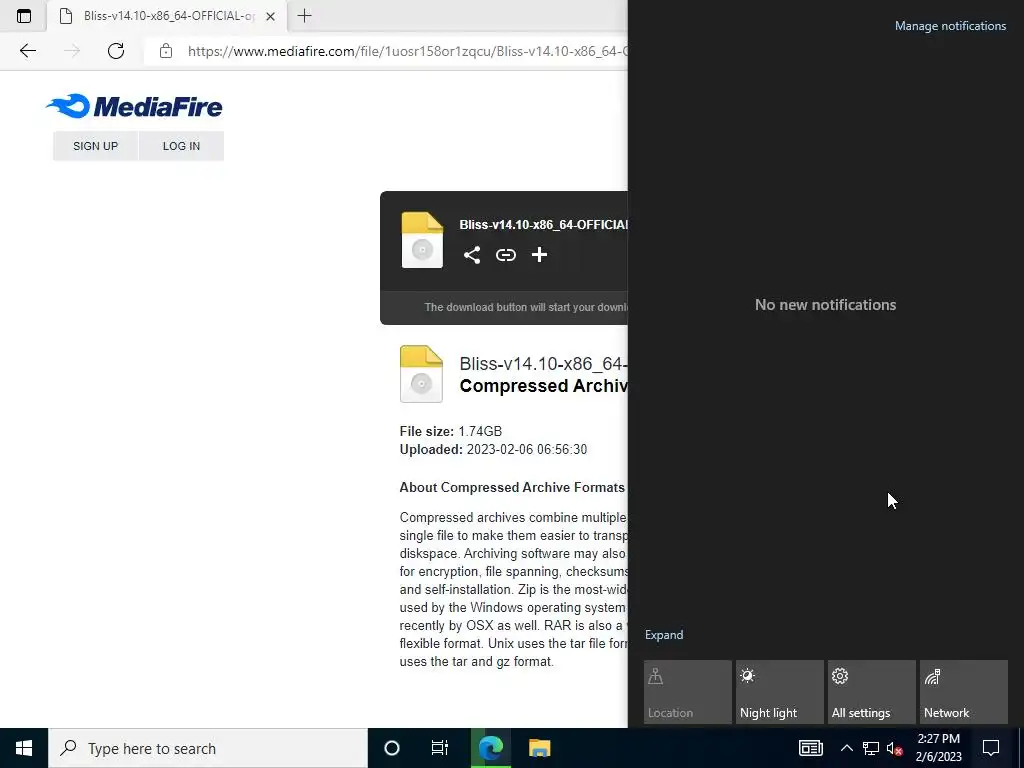Click the file name Bliss-v14.10-x86_64-OFFICIAL in the dark card
This screenshot has width=1024, height=768.
[543, 225]
